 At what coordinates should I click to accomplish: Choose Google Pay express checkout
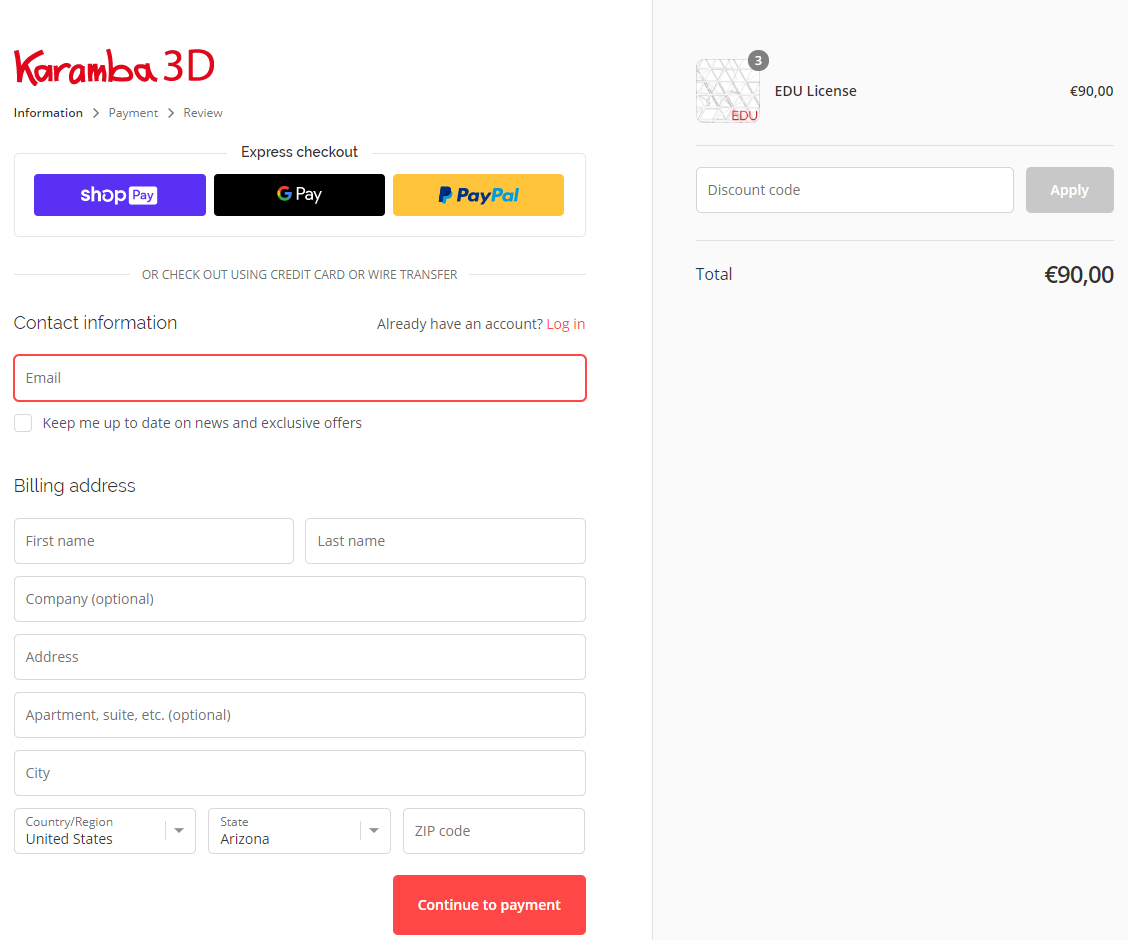tap(299, 195)
